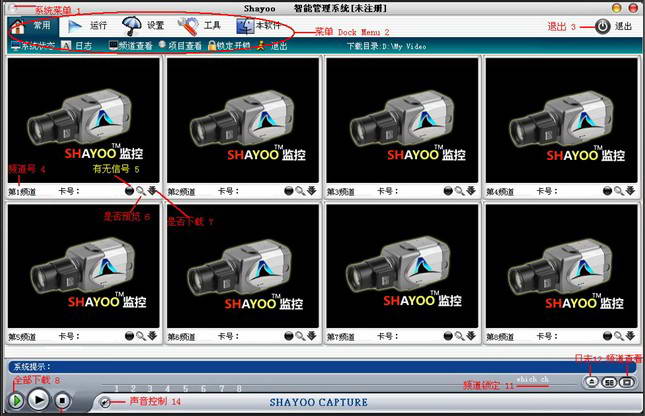Select channel number 4 in bottom strip
645x416 pixels.
tap(167, 388)
